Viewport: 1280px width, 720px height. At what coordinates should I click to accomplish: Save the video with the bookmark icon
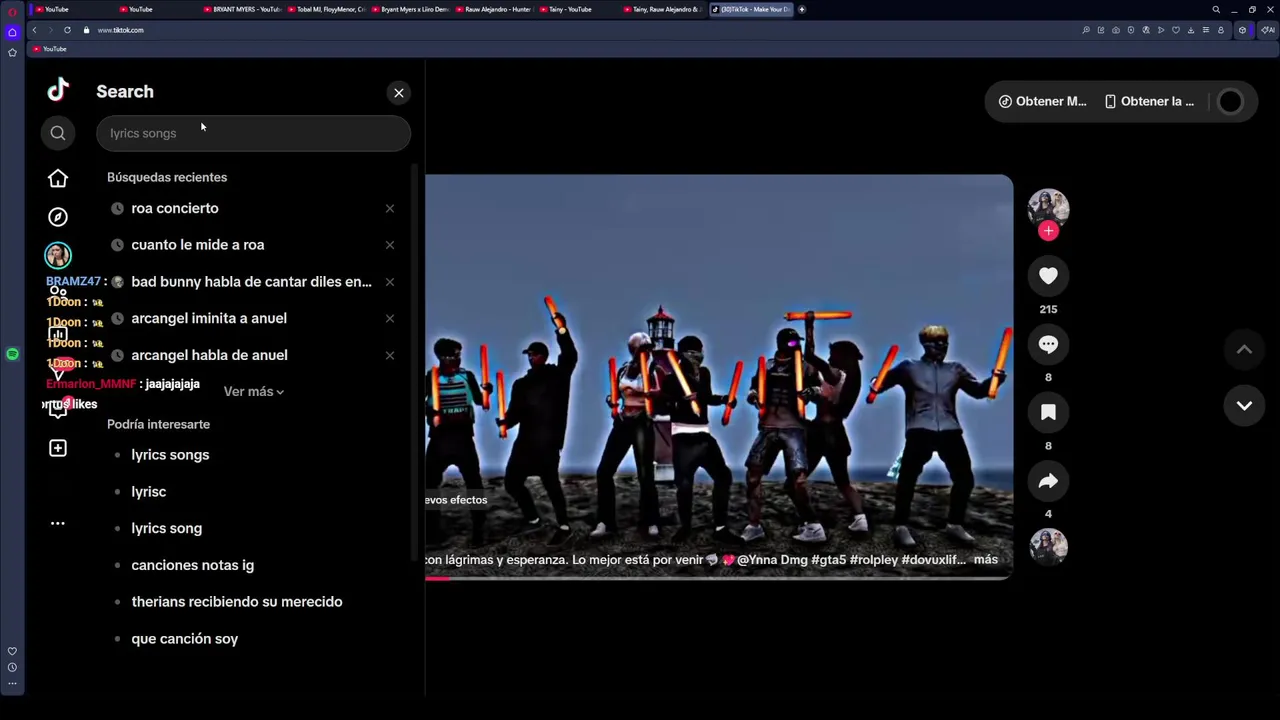[x=1048, y=412]
